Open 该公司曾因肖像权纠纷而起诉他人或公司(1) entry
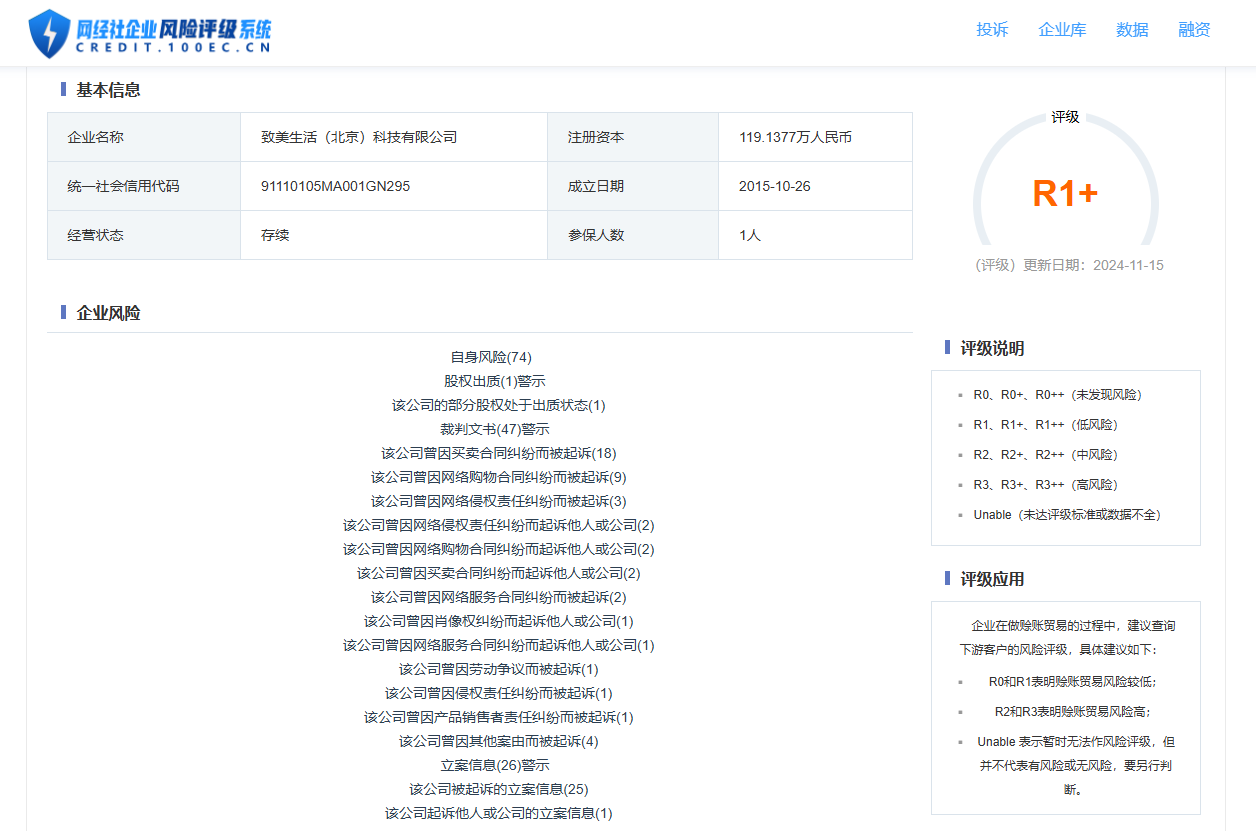Screen dimensions: 1256x831 click(x=498, y=621)
